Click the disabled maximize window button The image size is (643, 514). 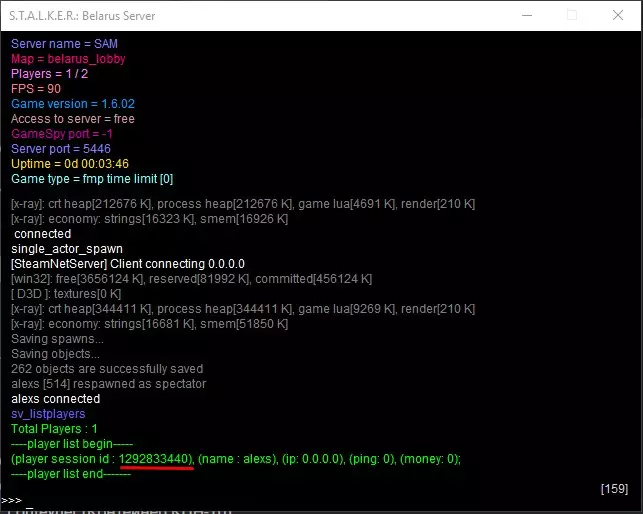point(572,16)
